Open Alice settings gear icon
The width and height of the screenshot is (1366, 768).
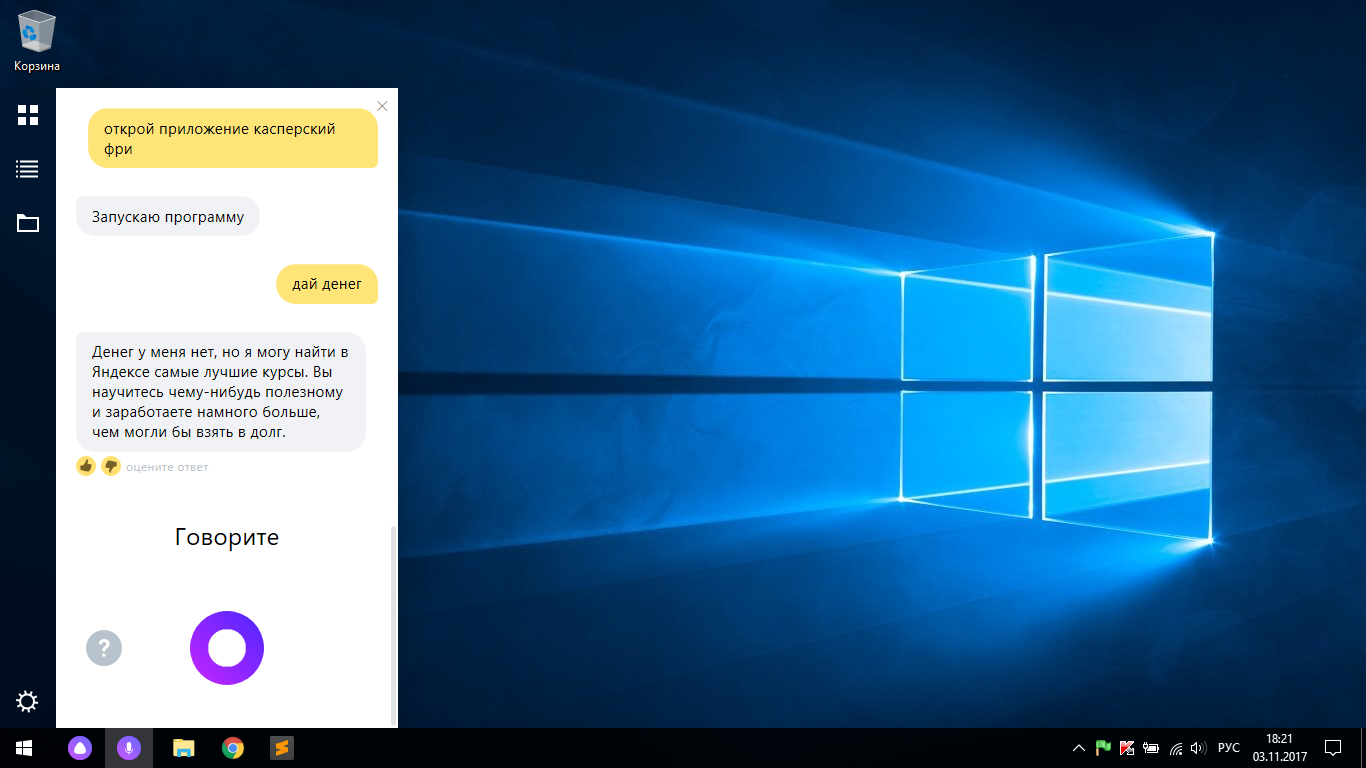28,702
